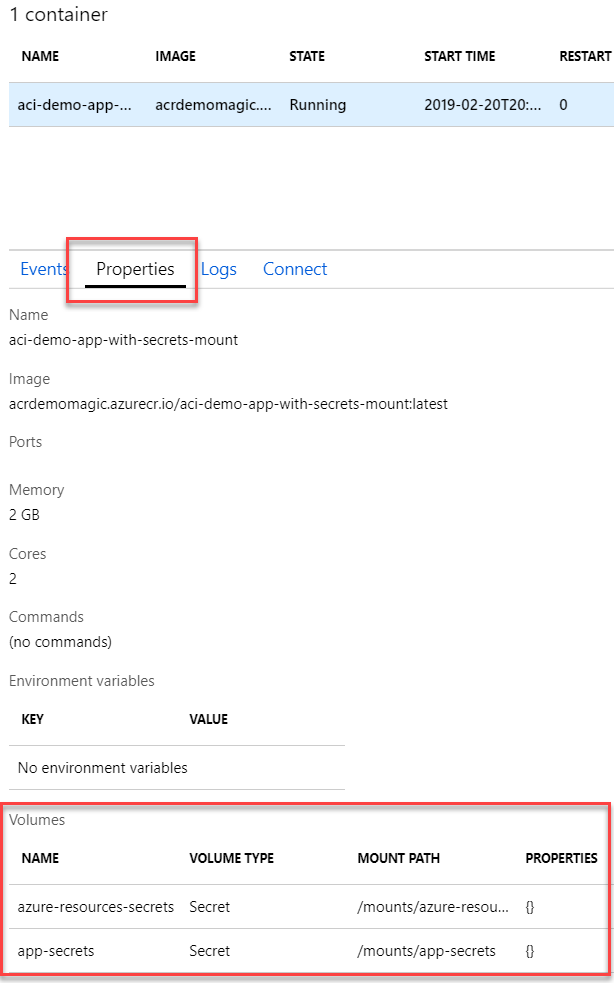Click the PROPERTIES column header in Volumes
614x983 pixels.
tap(561, 858)
